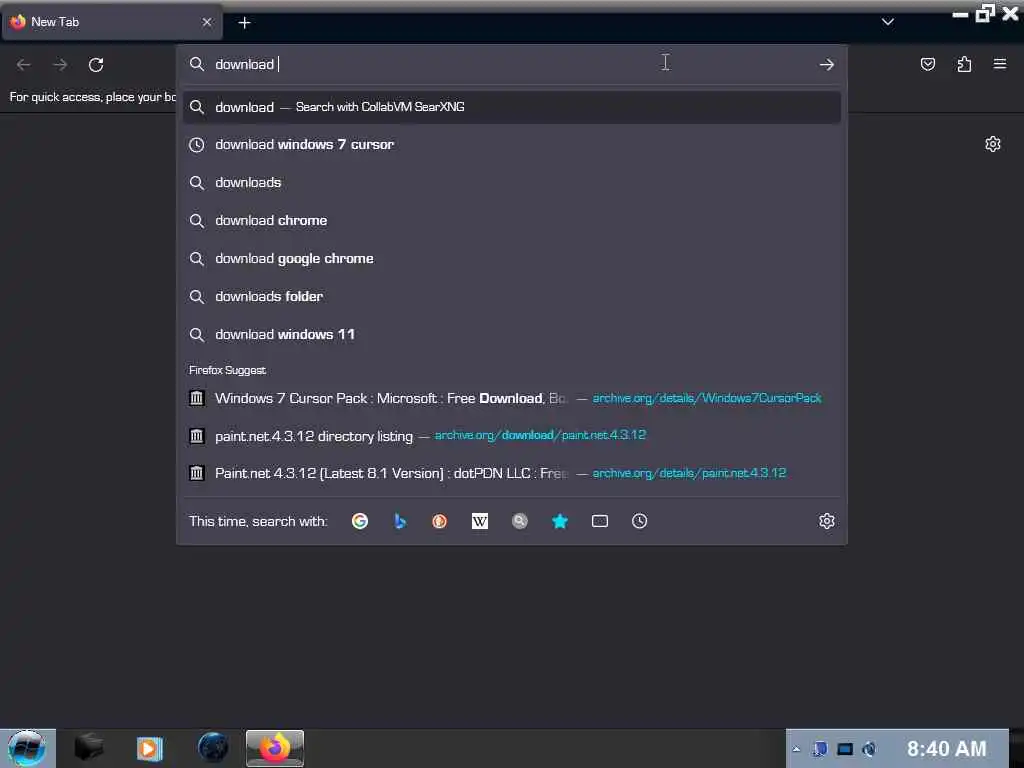Open a new tab with the plus button

coord(244,23)
